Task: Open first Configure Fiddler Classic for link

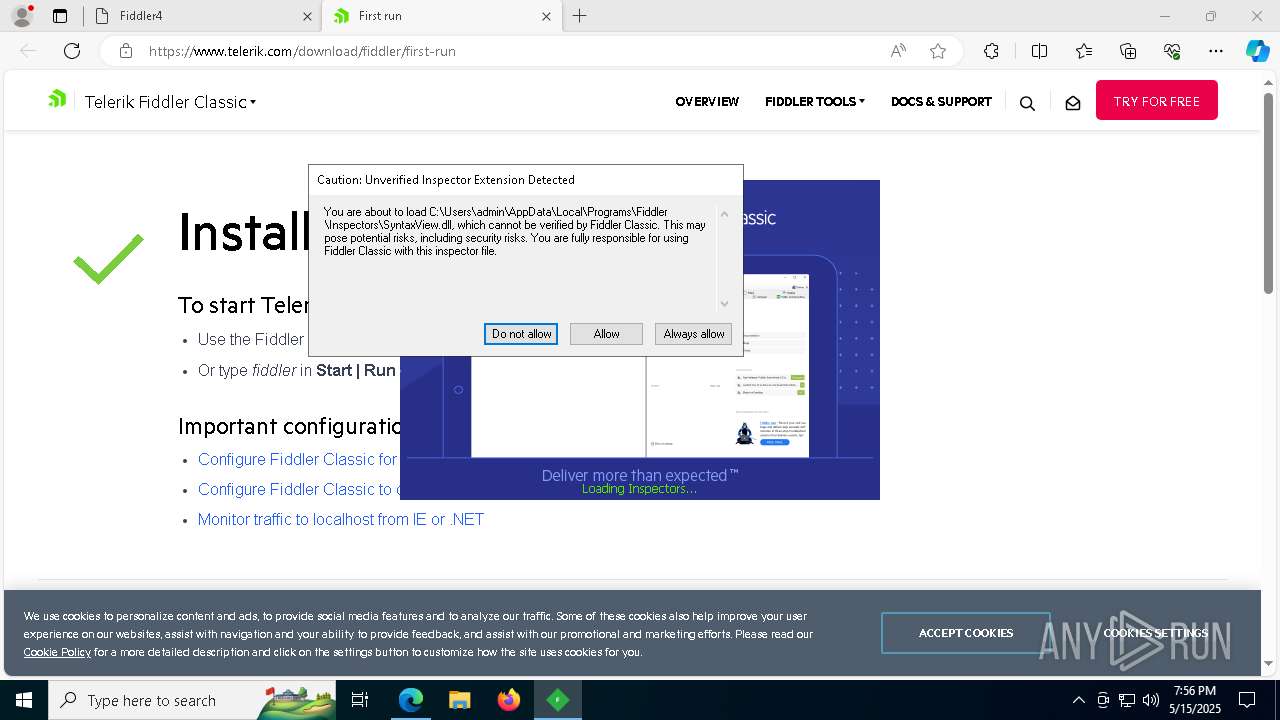Action: 298,459
